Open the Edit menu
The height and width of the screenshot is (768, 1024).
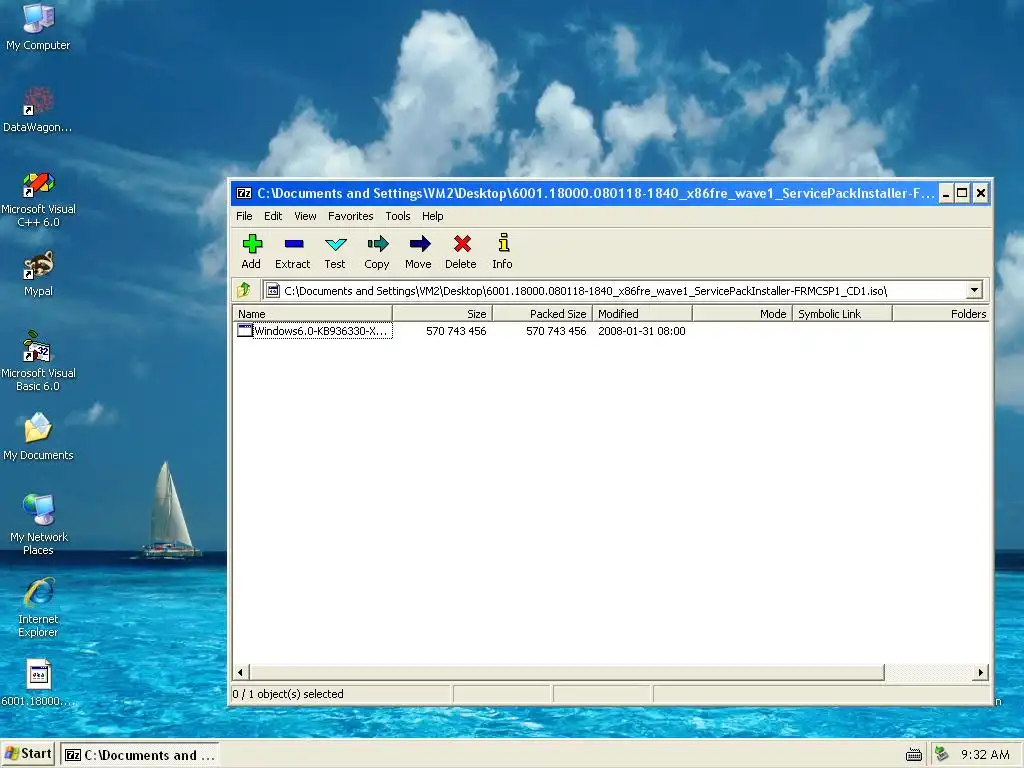click(x=273, y=216)
